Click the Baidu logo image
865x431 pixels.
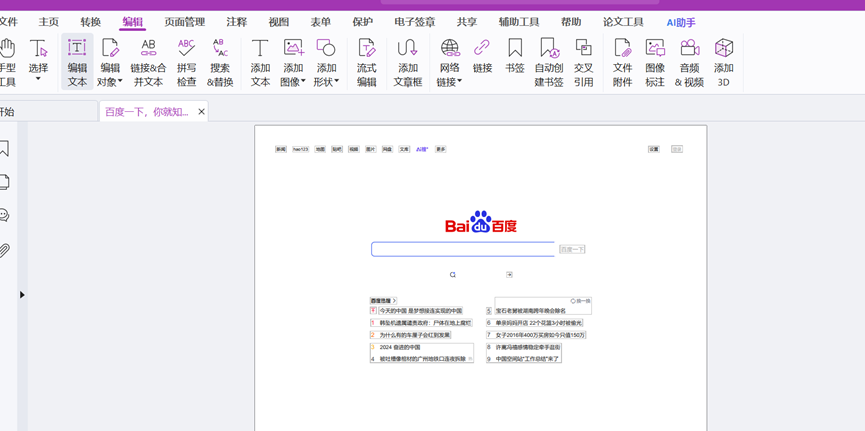tap(481, 222)
